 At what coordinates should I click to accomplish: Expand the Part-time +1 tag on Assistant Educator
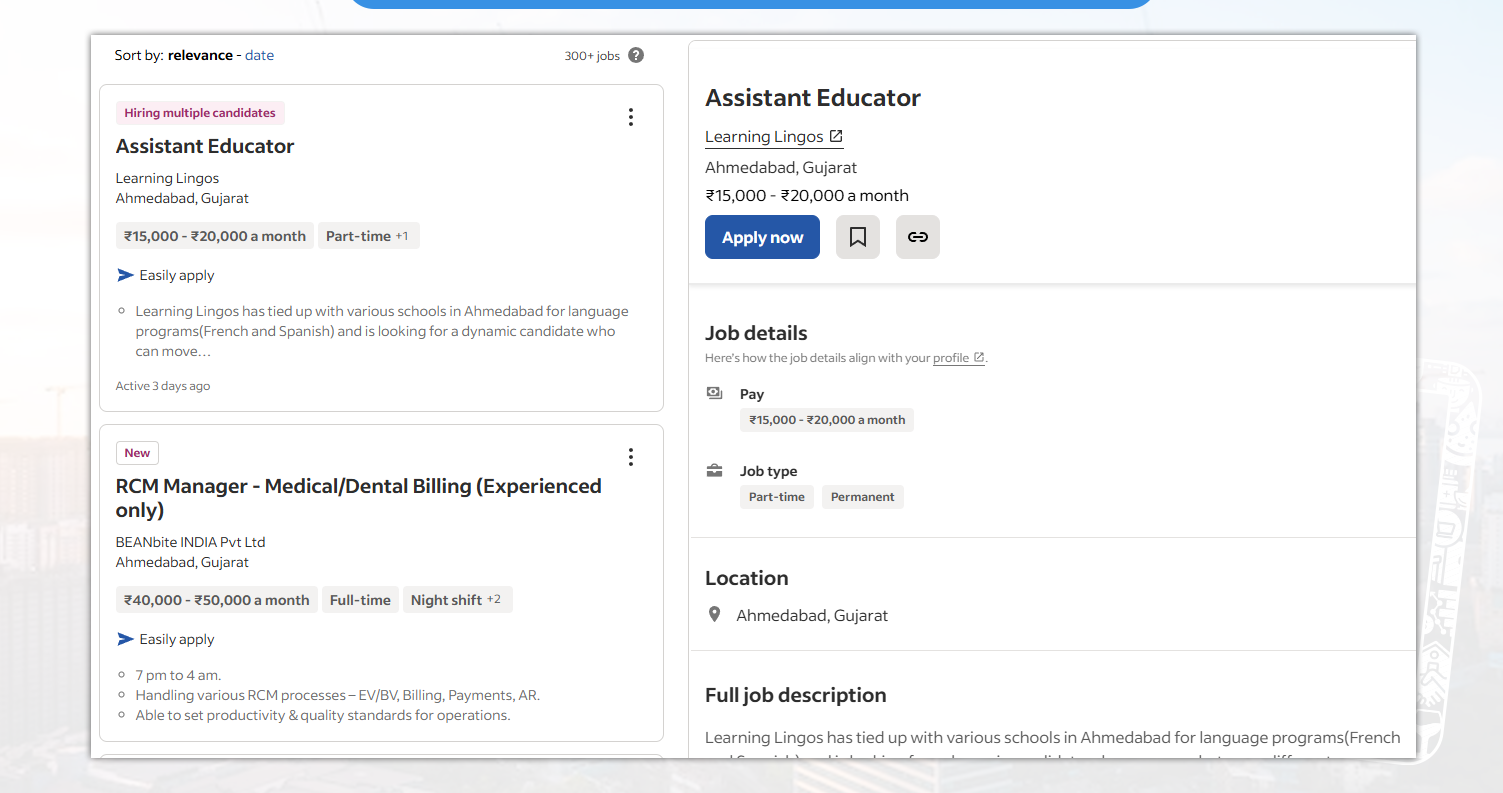point(368,236)
